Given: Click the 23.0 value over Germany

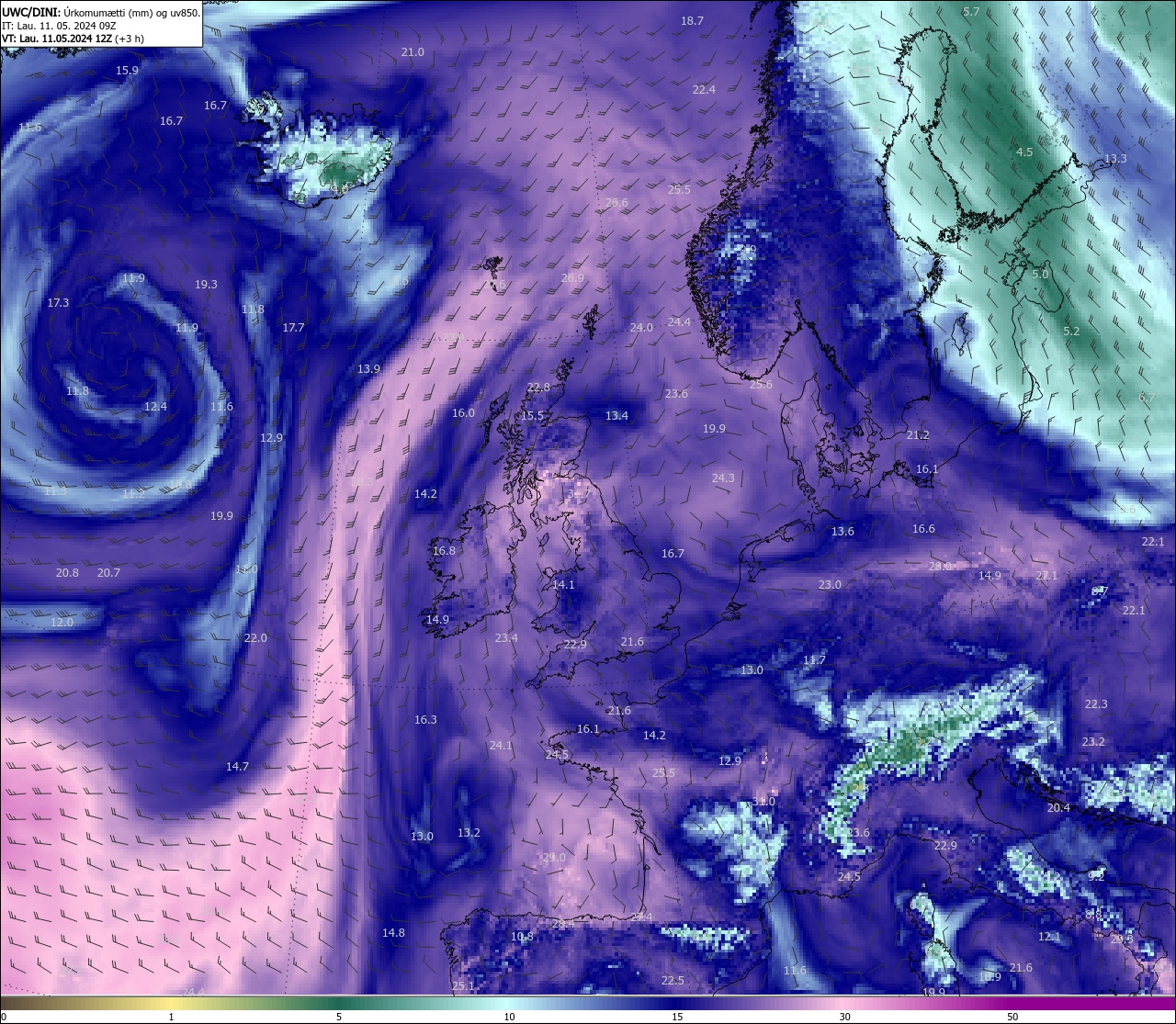Looking at the screenshot, I should coord(830,585).
